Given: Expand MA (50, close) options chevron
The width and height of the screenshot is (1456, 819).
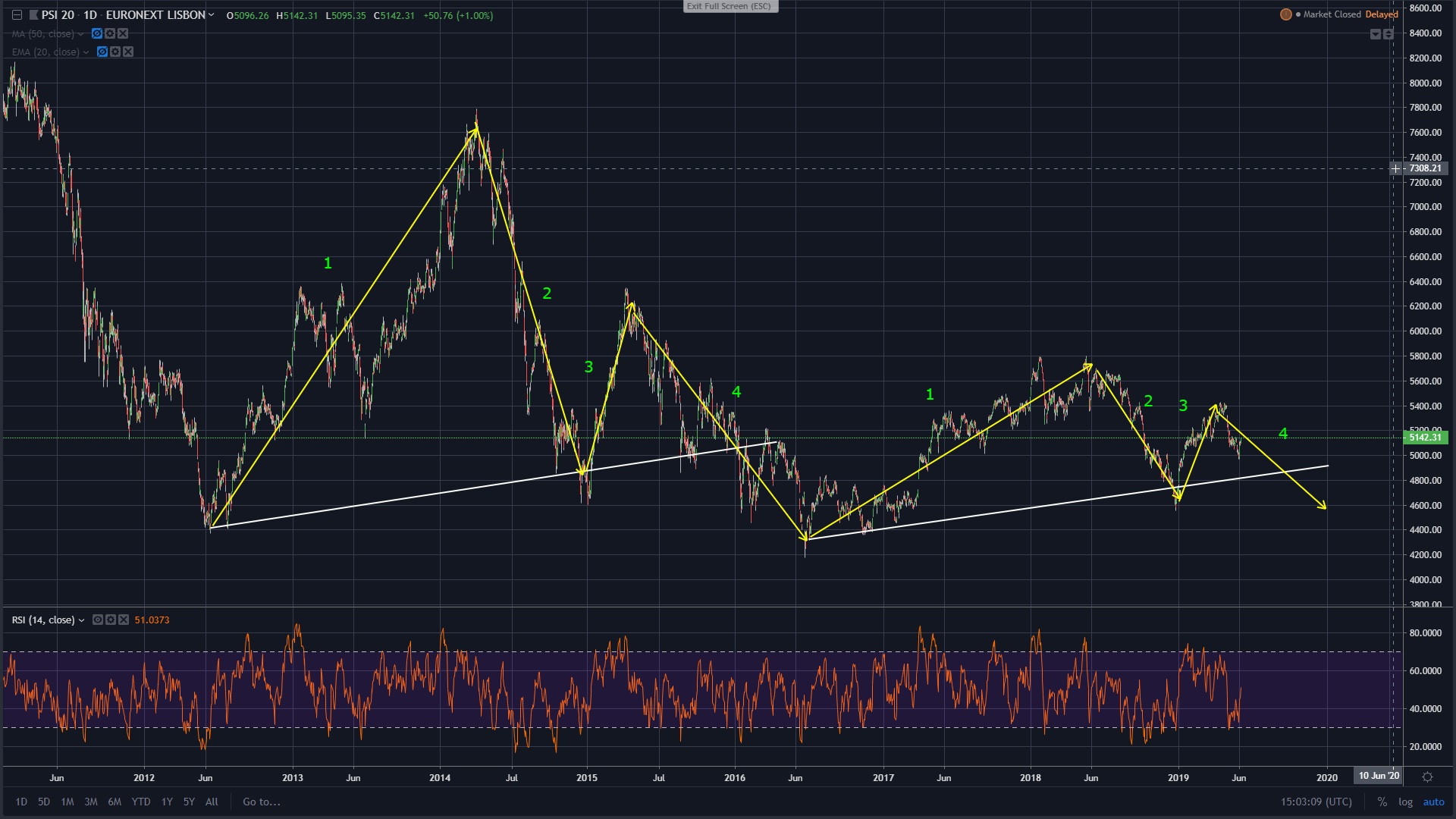Looking at the screenshot, I should [x=80, y=34].
